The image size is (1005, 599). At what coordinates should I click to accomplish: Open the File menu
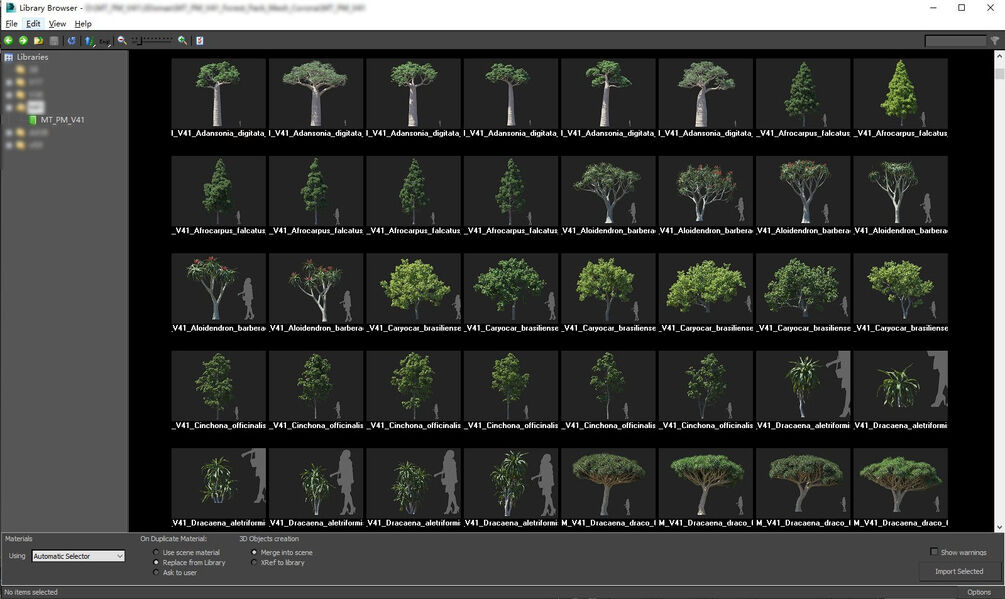click(11, 23)
